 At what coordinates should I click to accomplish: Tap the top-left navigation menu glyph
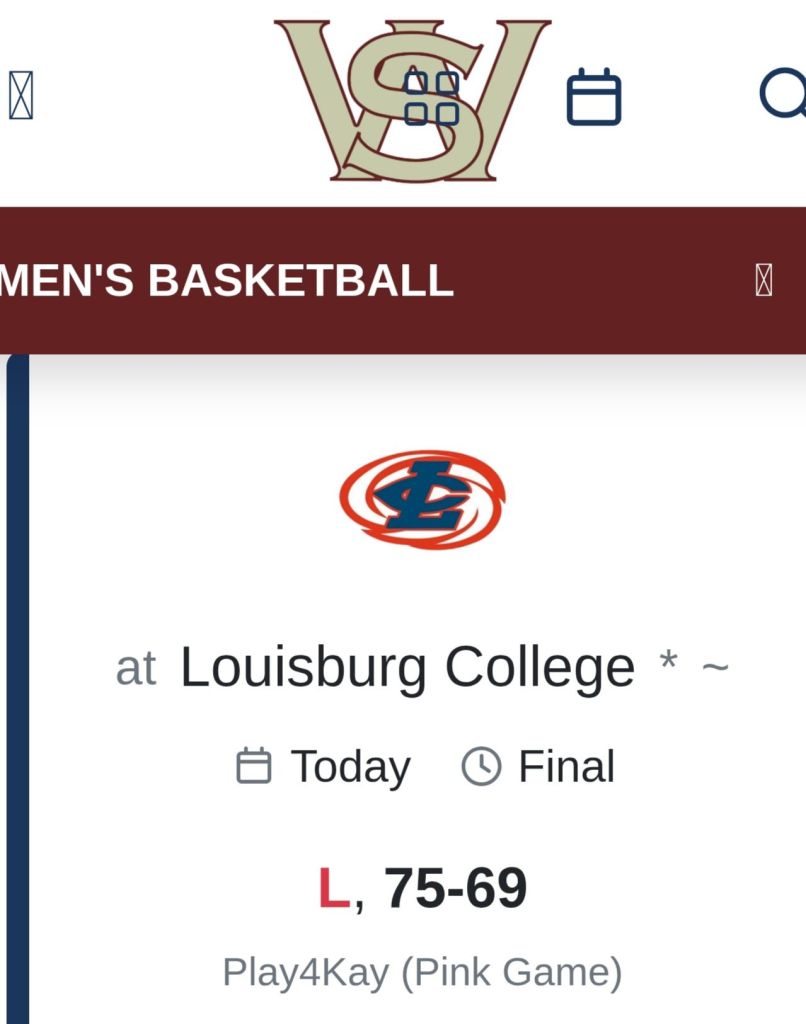(x=21, y=96)
